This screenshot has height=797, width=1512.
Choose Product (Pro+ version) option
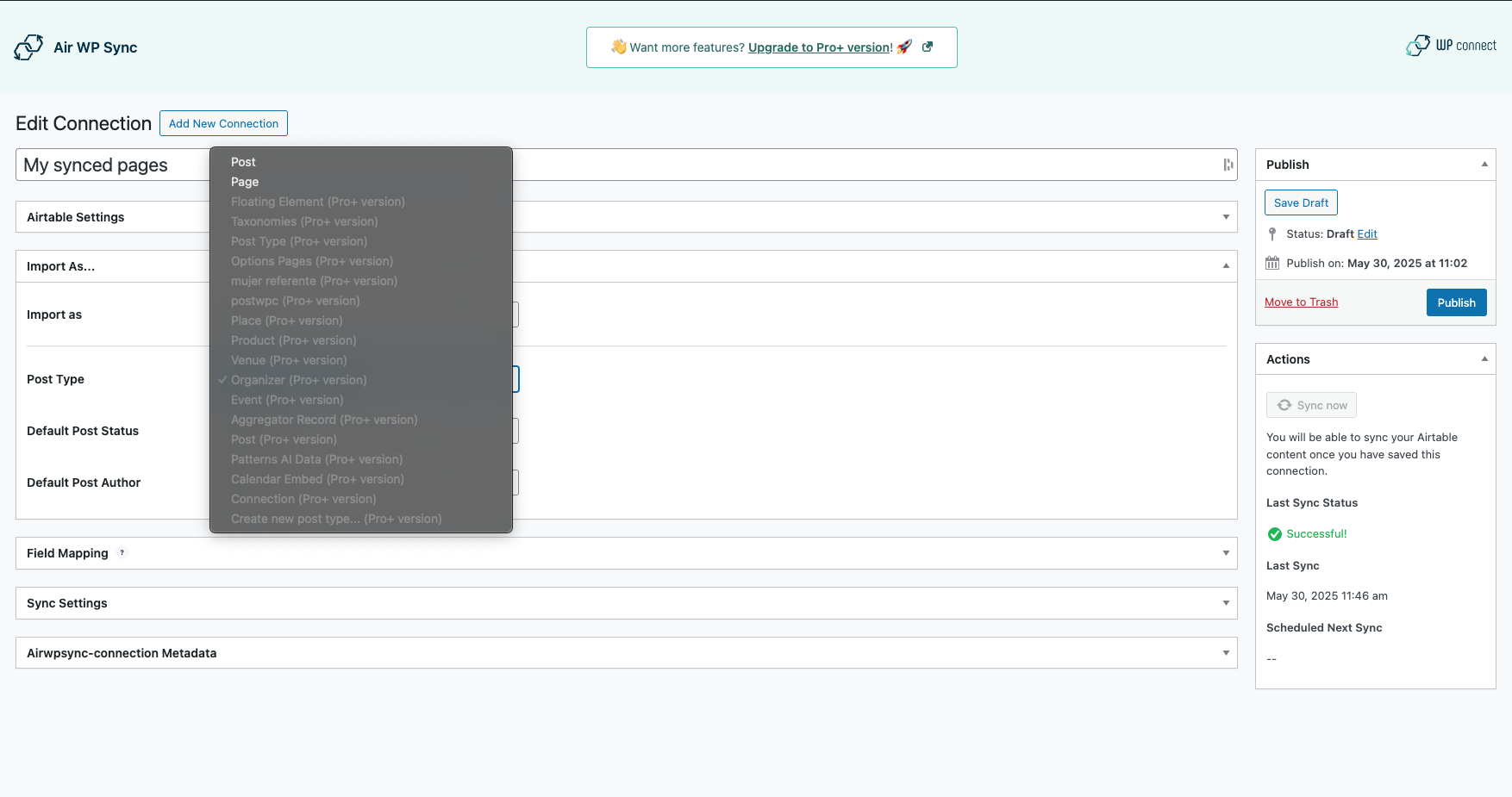tap(361, 340)
